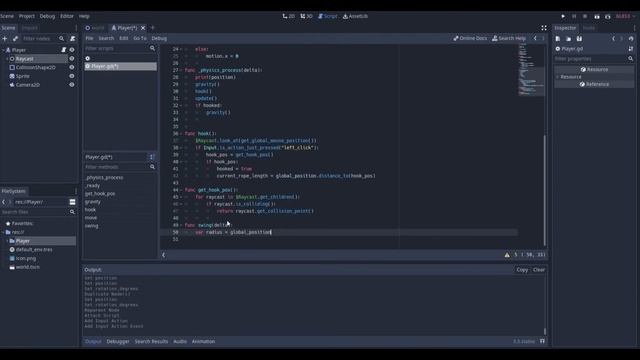This screenshot has width=640, height=360.
Task: Hide the Camera2D node
Action: 72,85
